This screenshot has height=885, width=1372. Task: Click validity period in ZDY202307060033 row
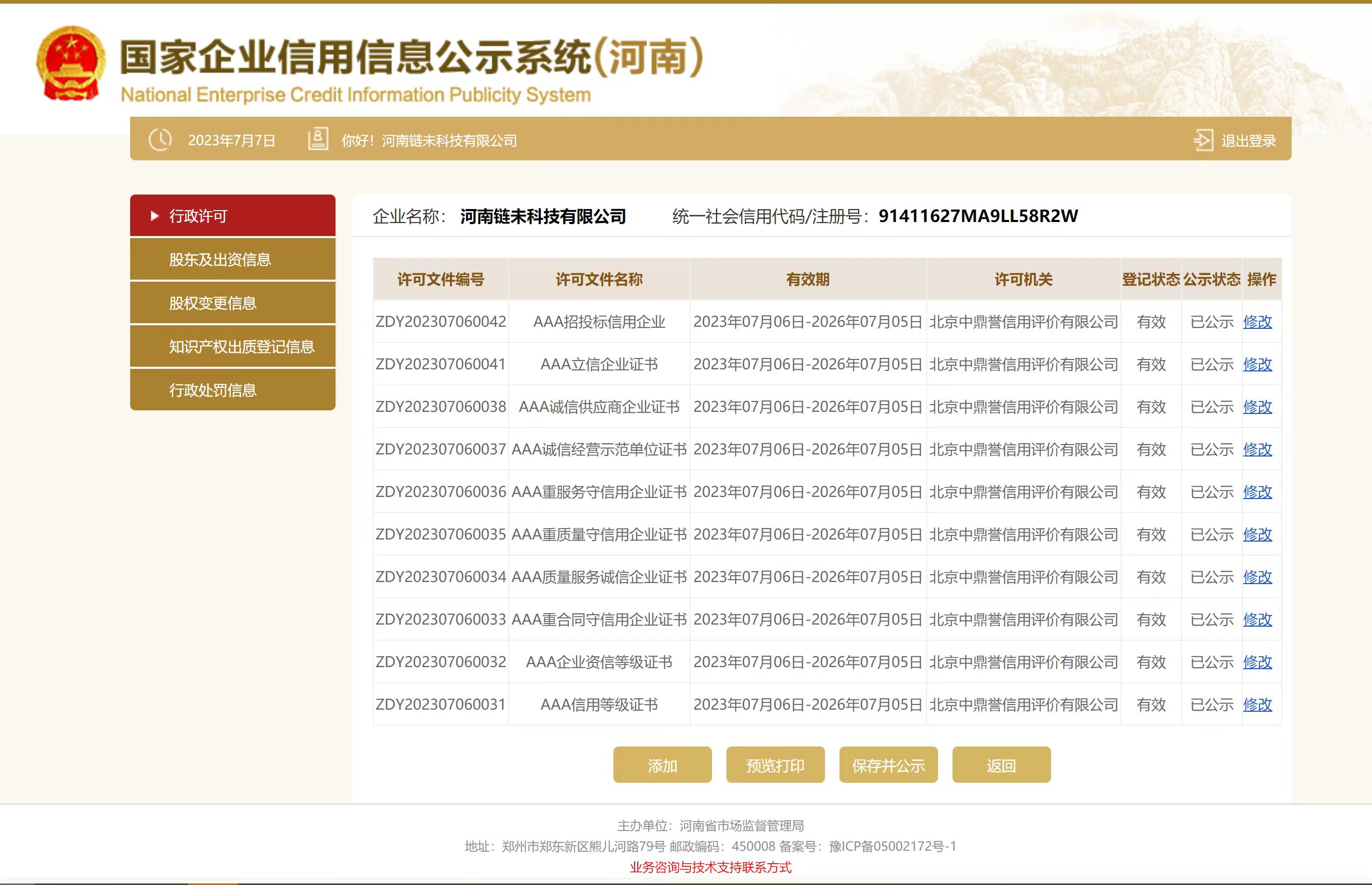click(x=808, y=619)
